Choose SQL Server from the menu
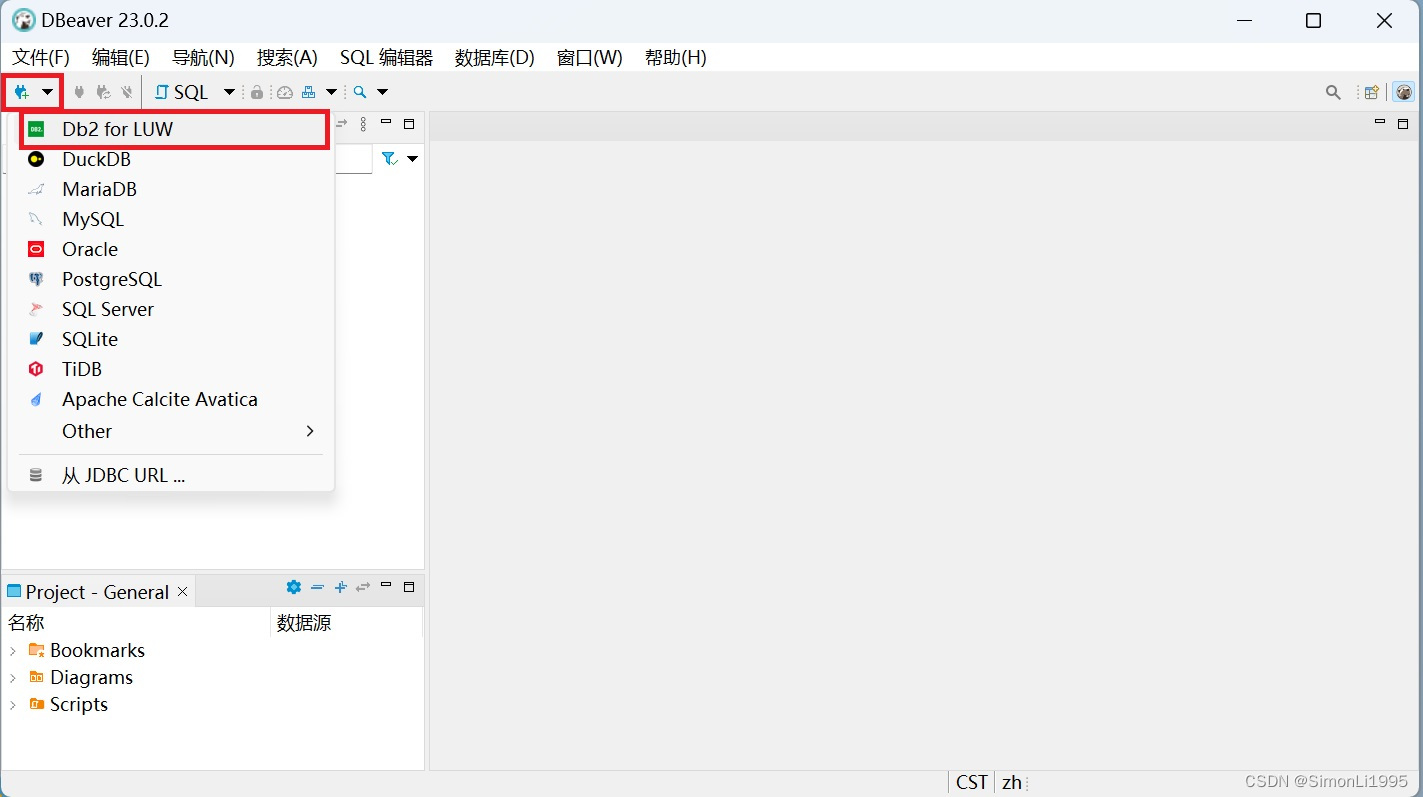Screen dimensions: 1423x797 [x=171, y=309]
